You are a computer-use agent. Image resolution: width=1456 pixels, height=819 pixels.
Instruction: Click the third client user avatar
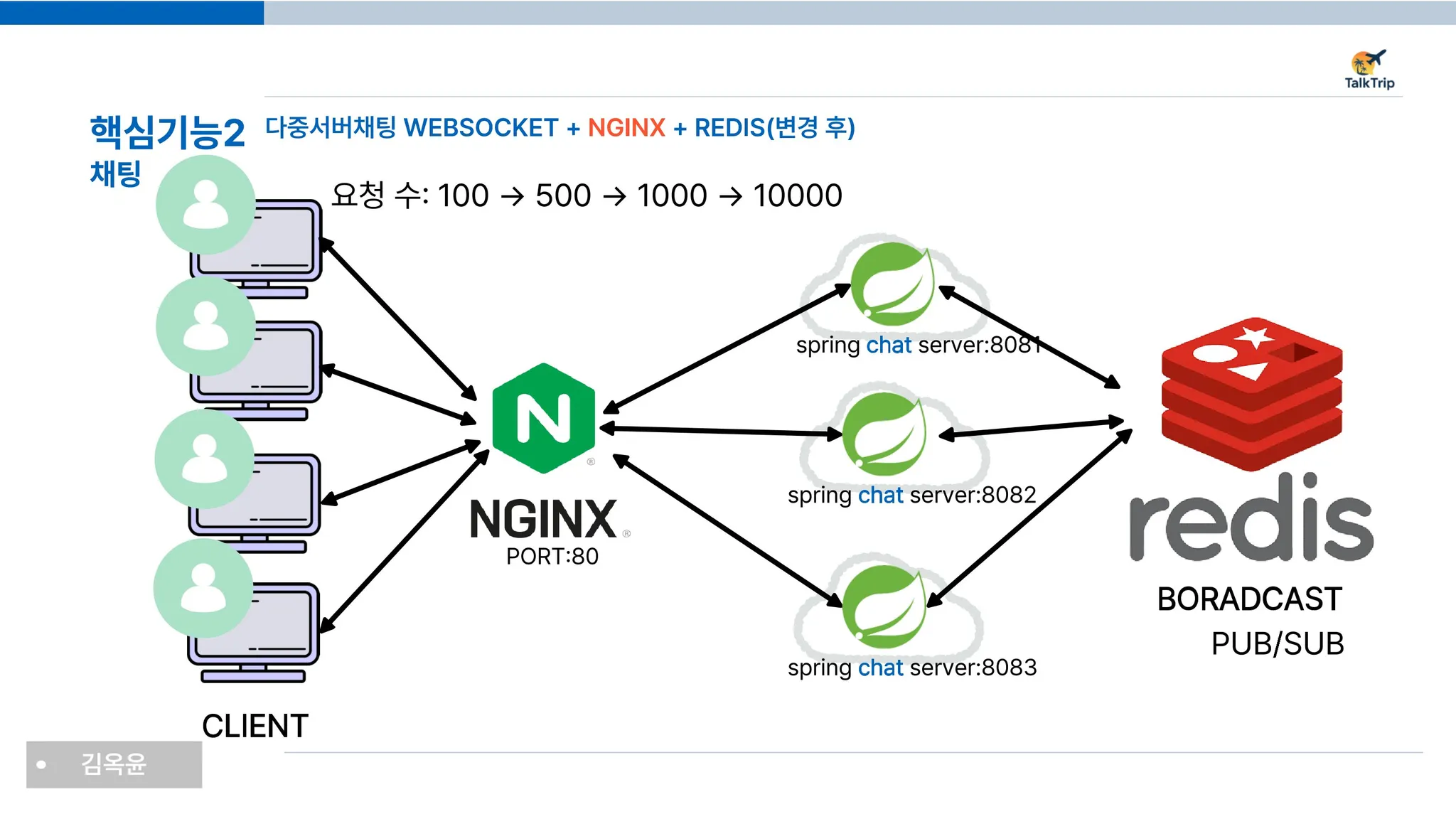[x=204, y=459]
